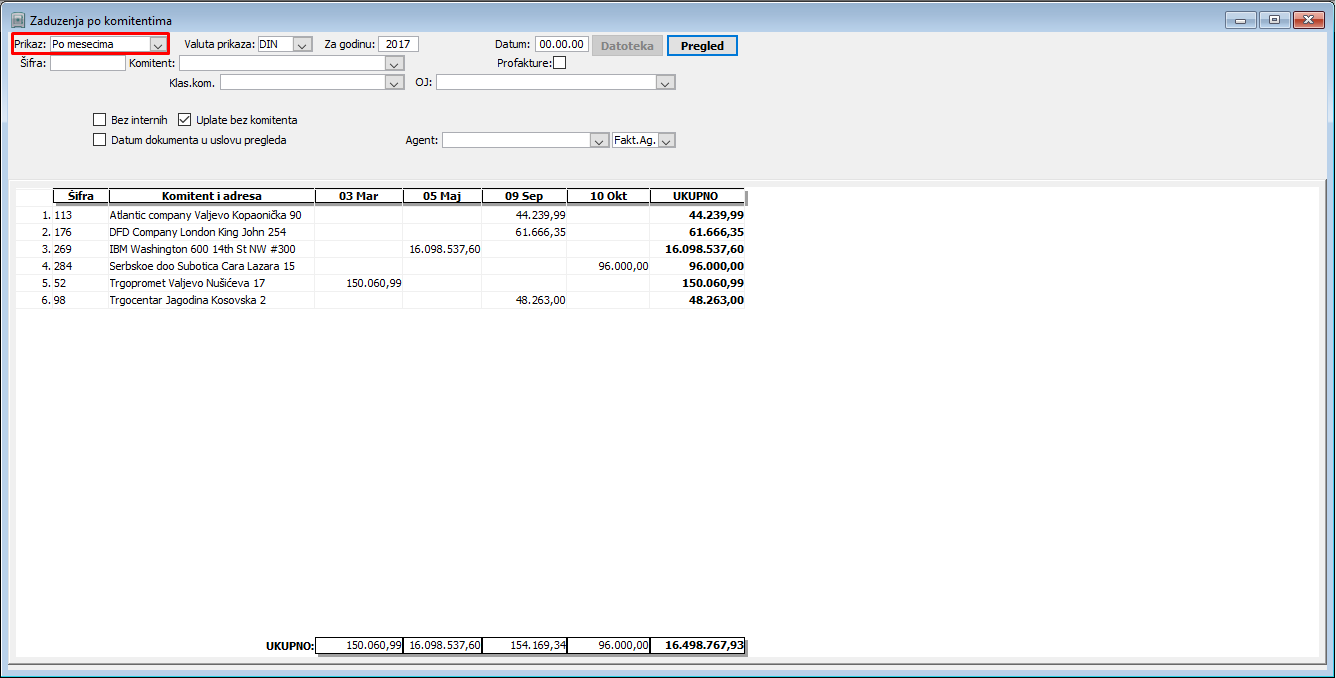1336x678 pixels.
Task: Enable Datum dokumenta u uslovu pregleda
Action: coord(99,140)
